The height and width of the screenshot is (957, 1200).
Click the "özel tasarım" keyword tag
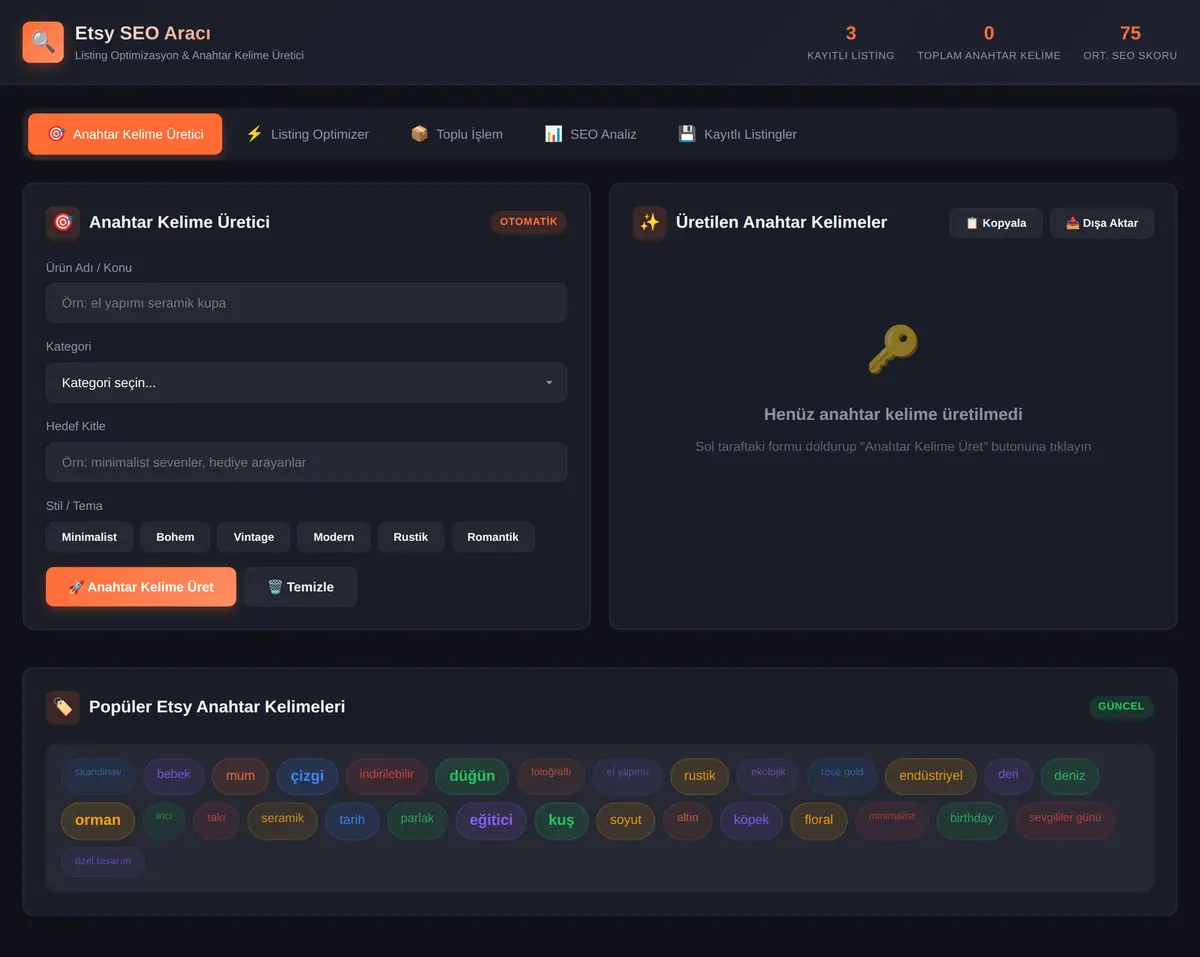[103, 862]
